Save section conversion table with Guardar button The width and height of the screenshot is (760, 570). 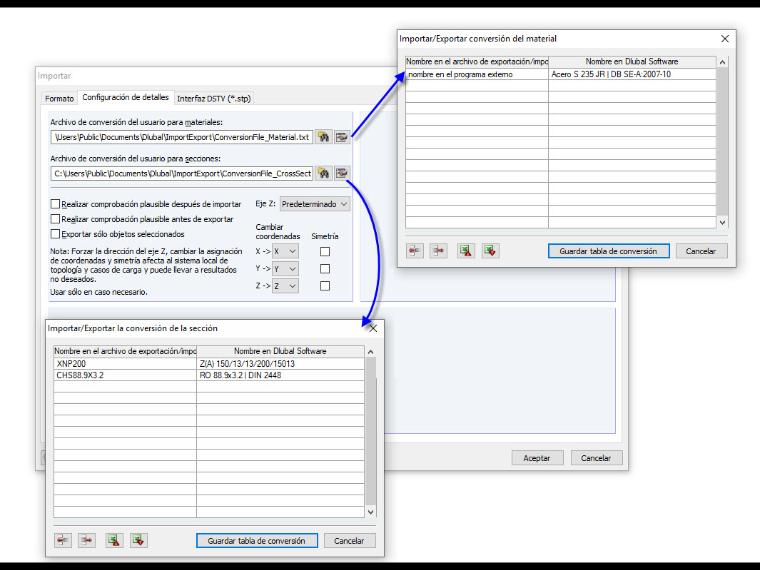[x=256, y=540]
